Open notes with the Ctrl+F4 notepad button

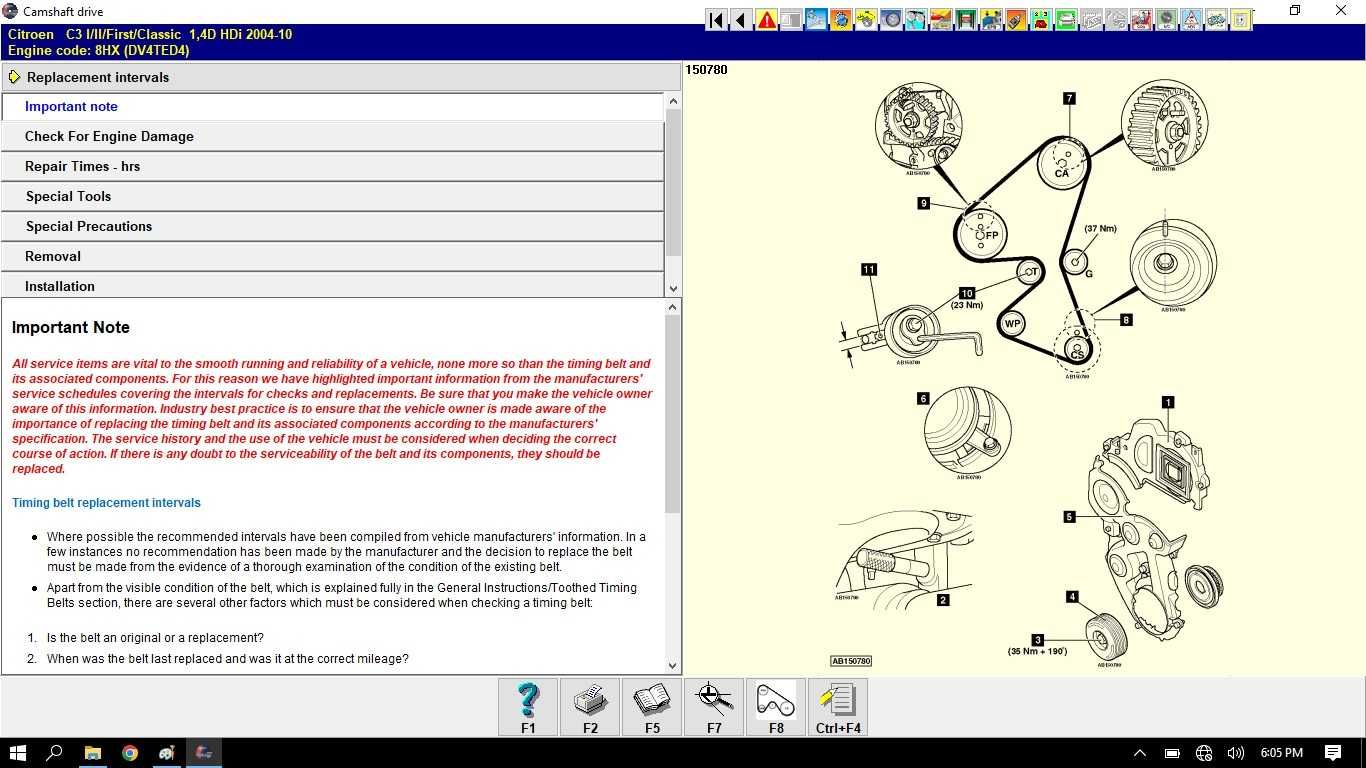click(x=838, y=707)
